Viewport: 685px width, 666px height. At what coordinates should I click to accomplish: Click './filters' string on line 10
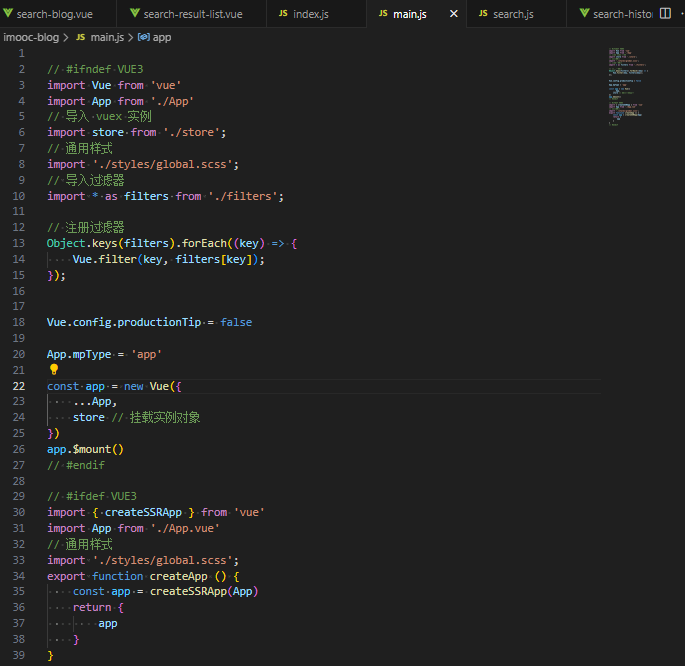[x=243, y=196]
